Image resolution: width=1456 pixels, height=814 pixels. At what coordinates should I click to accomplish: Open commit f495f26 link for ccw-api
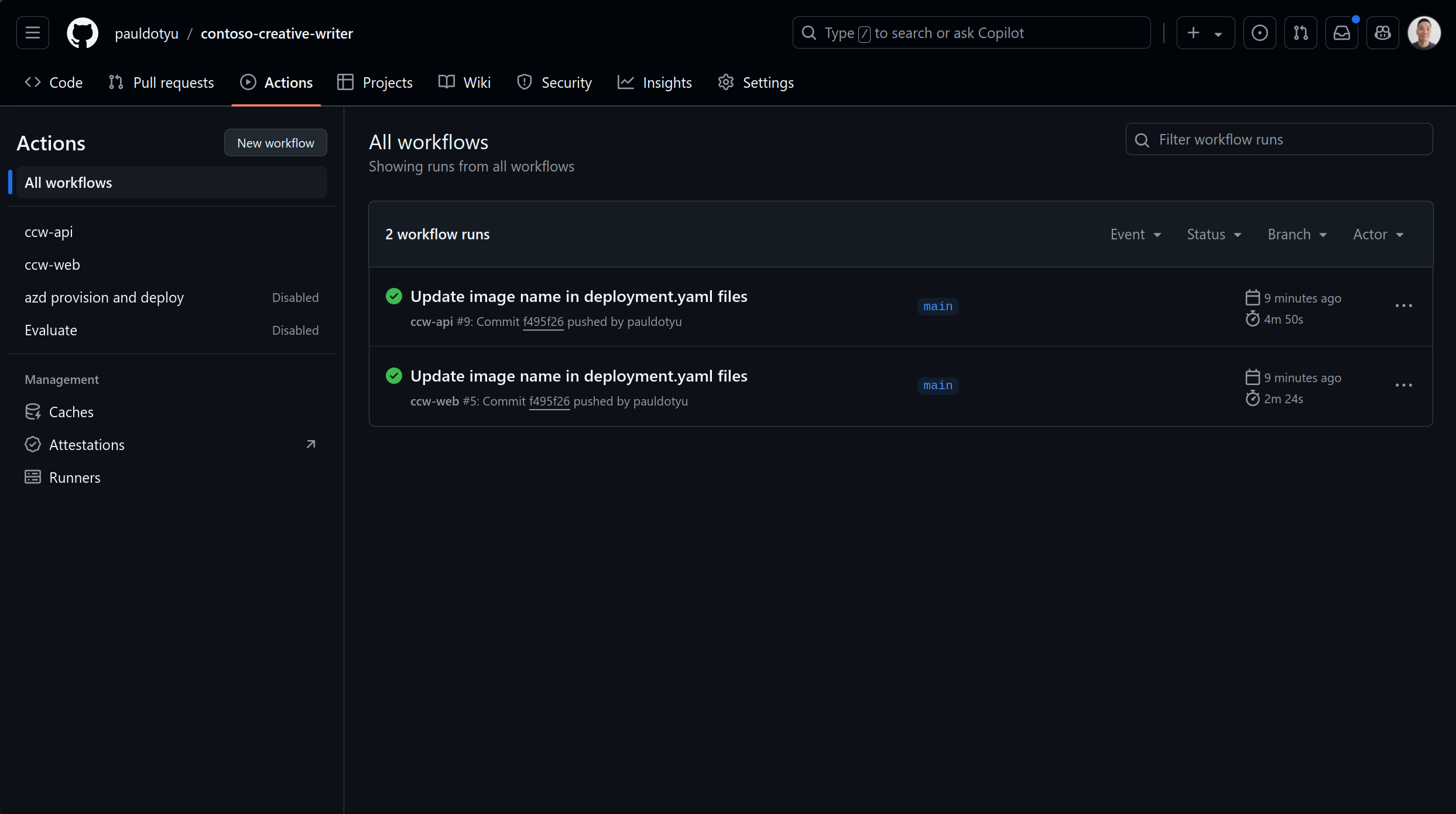[543, 321]
